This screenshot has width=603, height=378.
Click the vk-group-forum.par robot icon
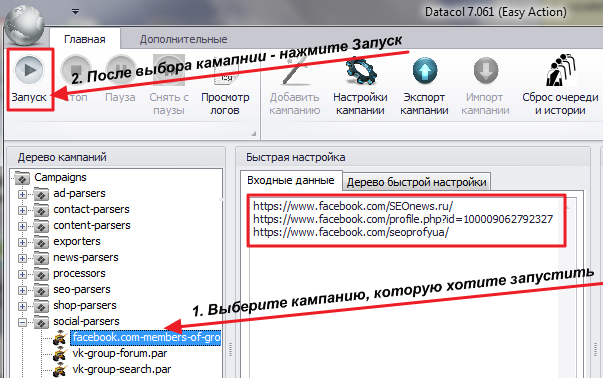(x=60, y=354)
